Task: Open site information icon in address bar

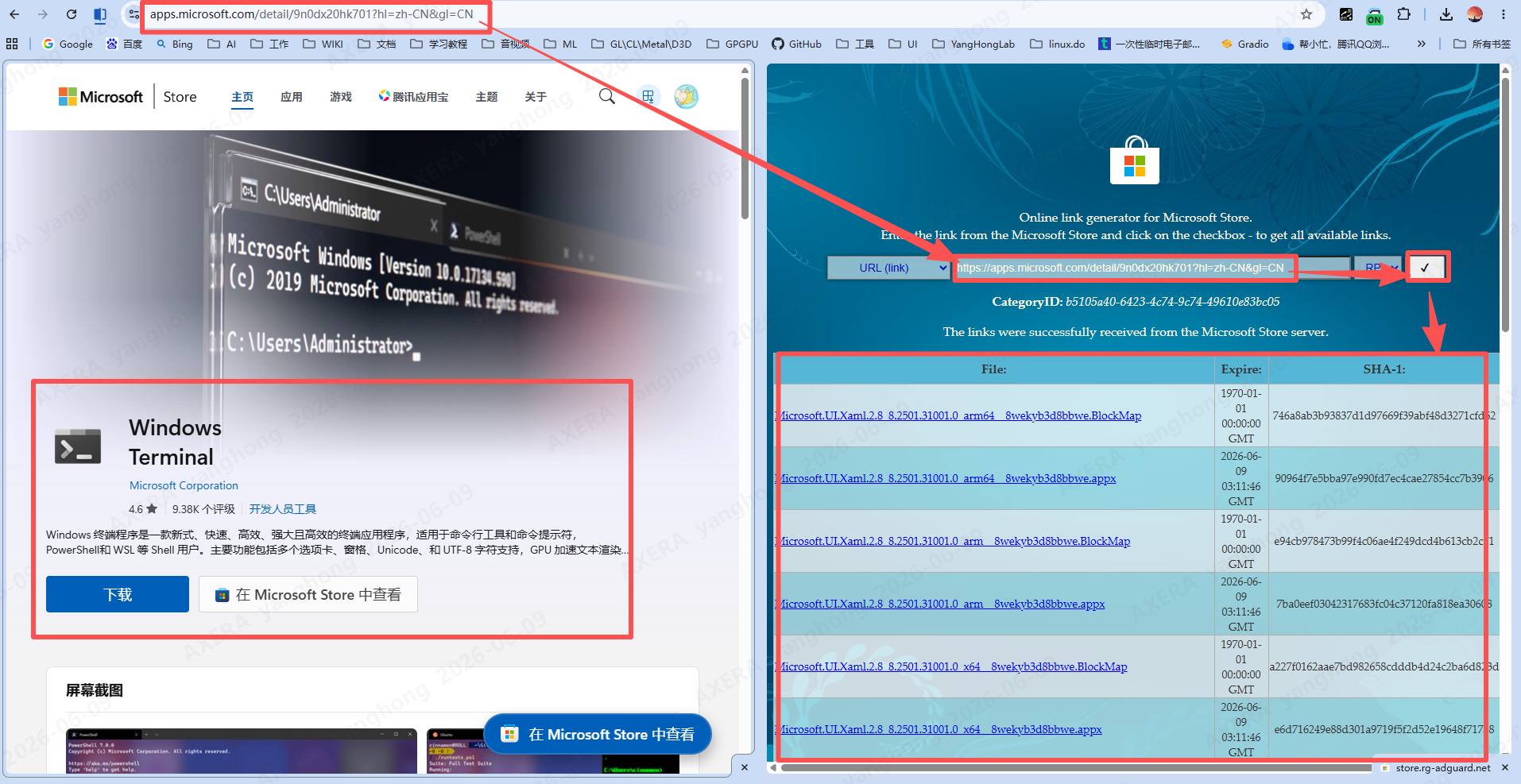Action: pos(134,14)
